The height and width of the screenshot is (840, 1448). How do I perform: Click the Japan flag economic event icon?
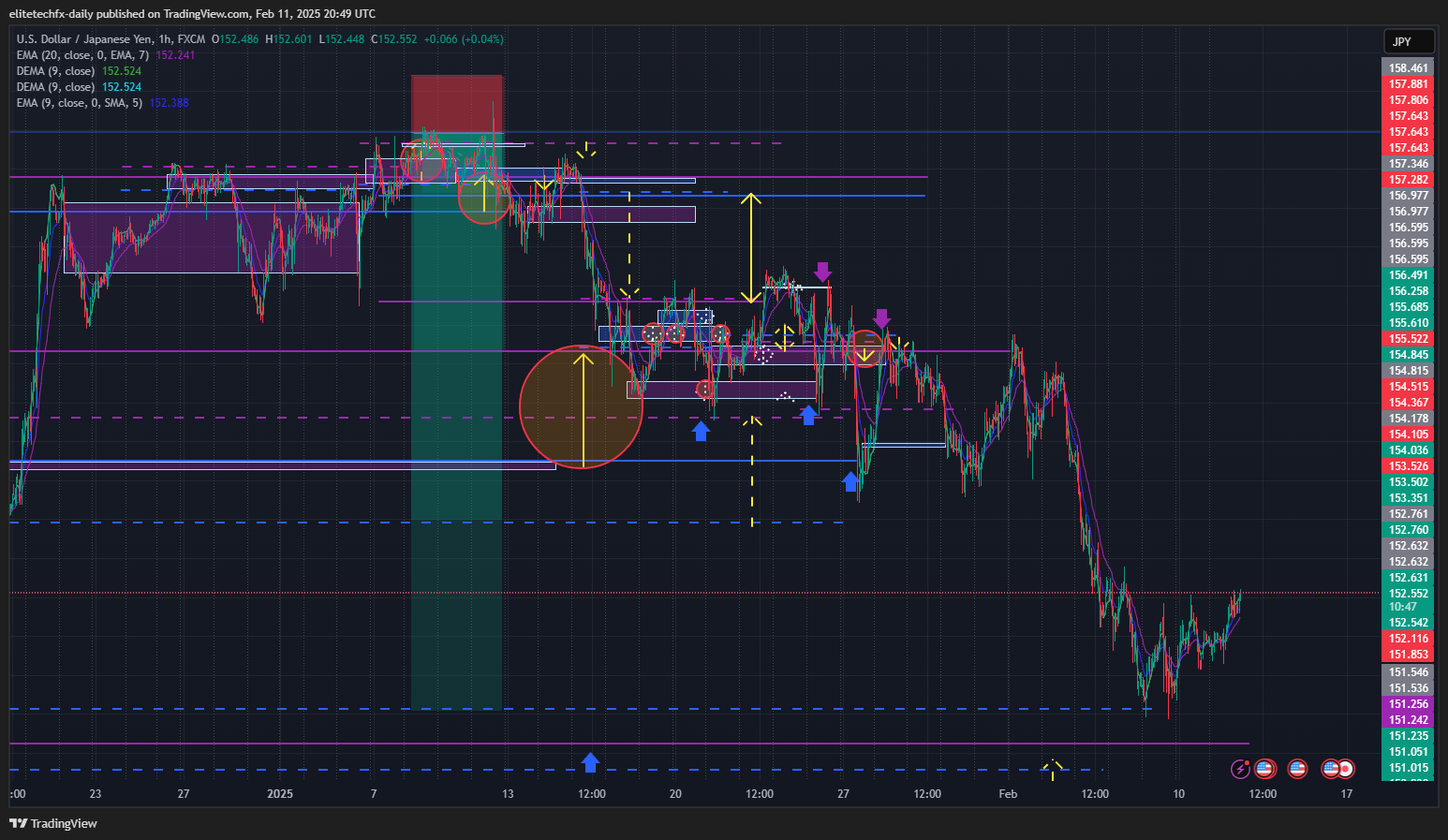(1346, 769)
